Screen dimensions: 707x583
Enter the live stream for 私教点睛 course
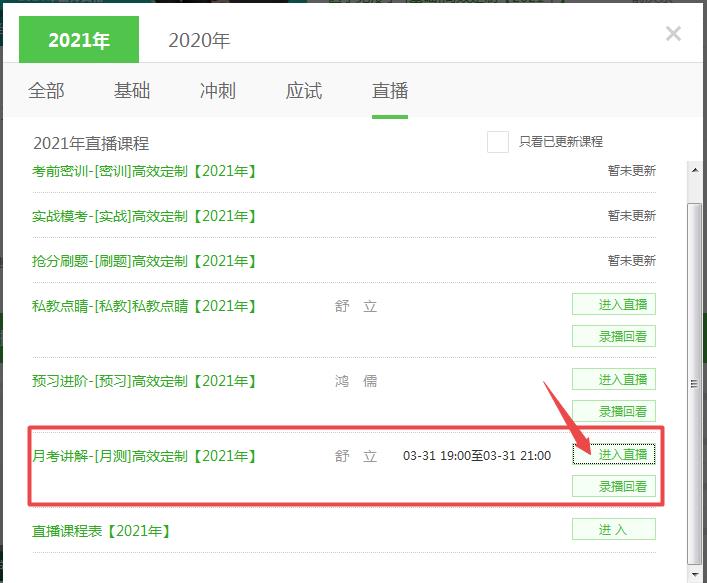(614, 304)
